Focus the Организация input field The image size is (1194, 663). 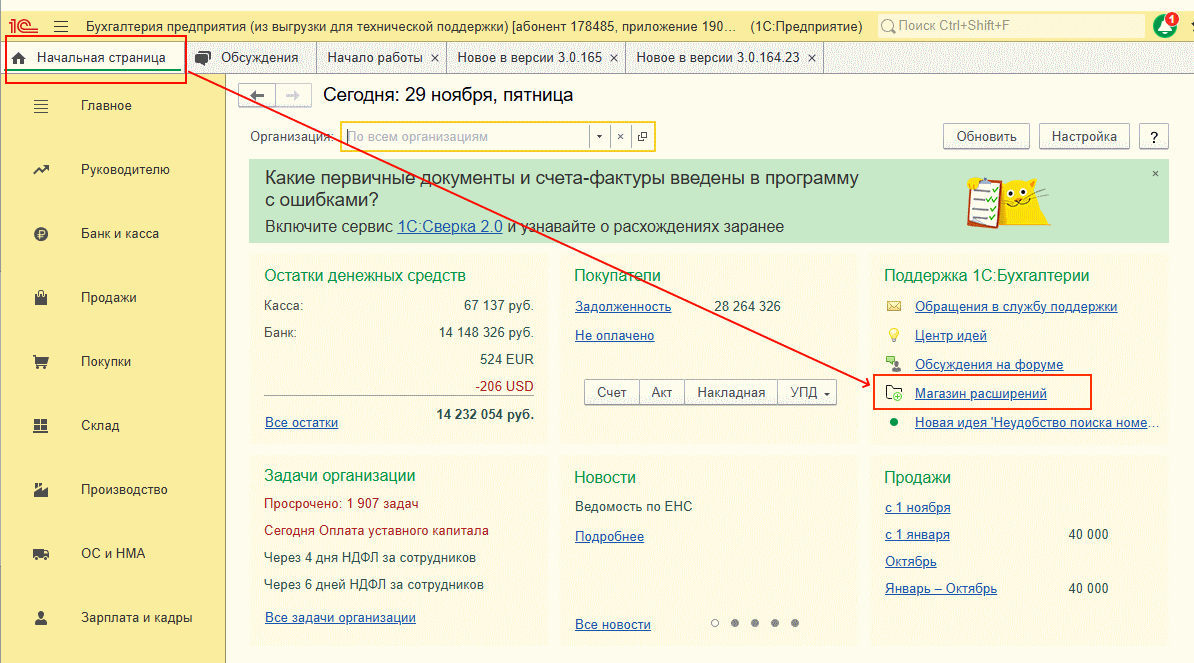[x=466, y=136]
